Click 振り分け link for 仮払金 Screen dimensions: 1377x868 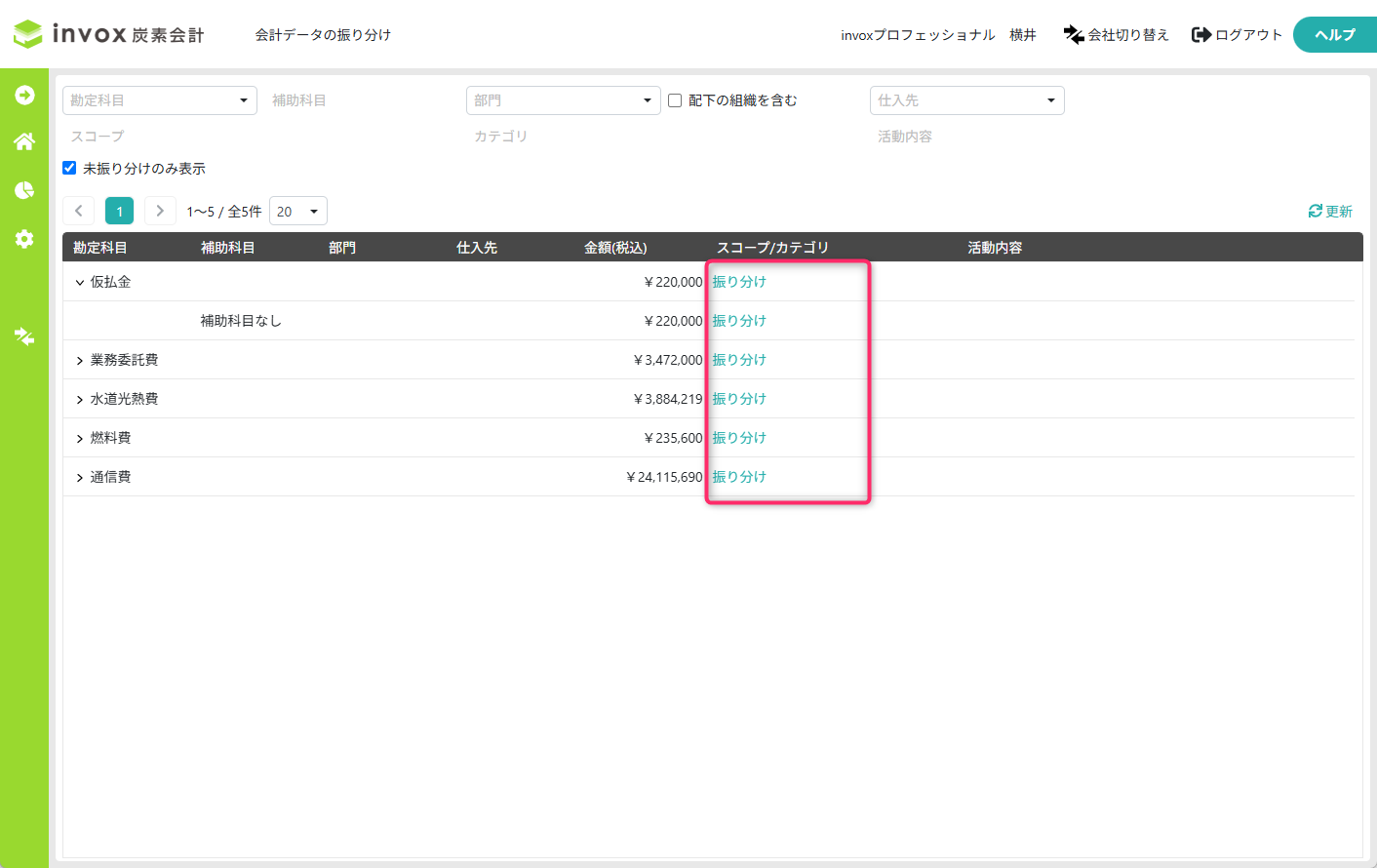739,282
